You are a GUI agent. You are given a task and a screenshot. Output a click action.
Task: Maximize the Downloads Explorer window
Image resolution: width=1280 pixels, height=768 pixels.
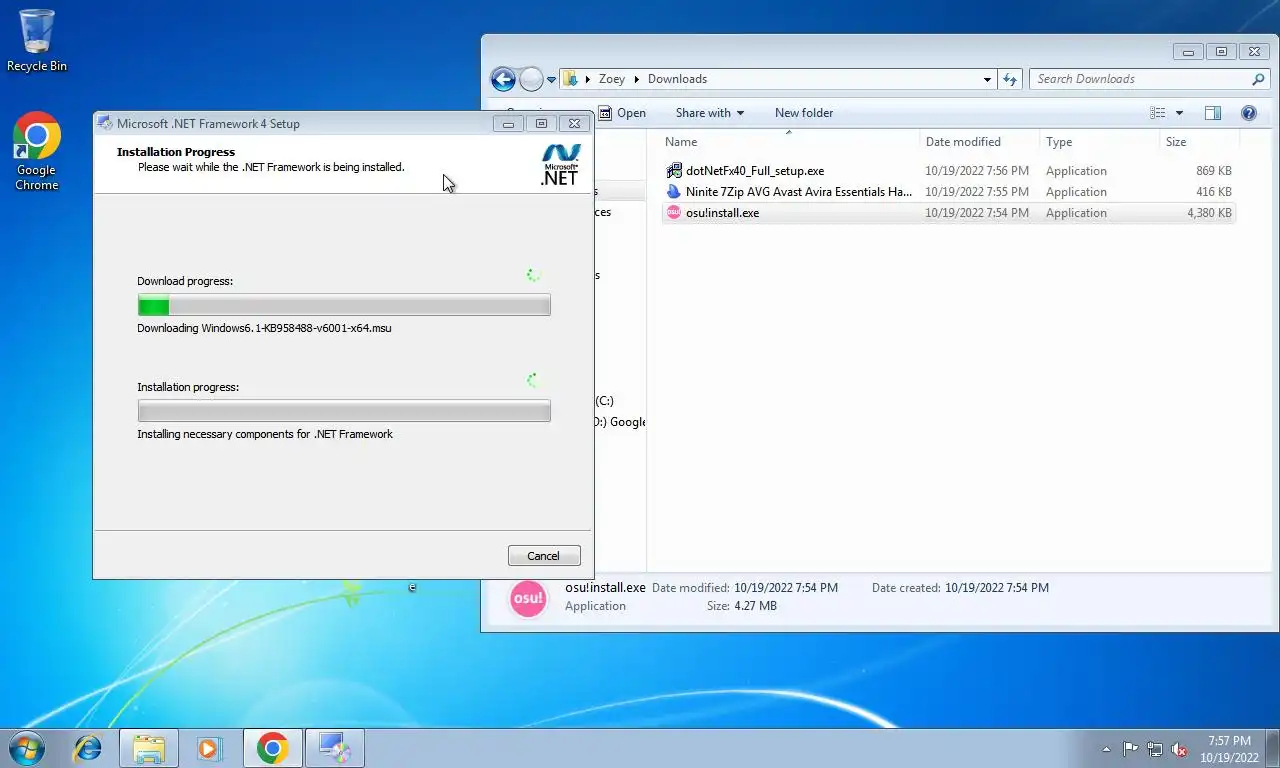click(x=1221, y=52)
